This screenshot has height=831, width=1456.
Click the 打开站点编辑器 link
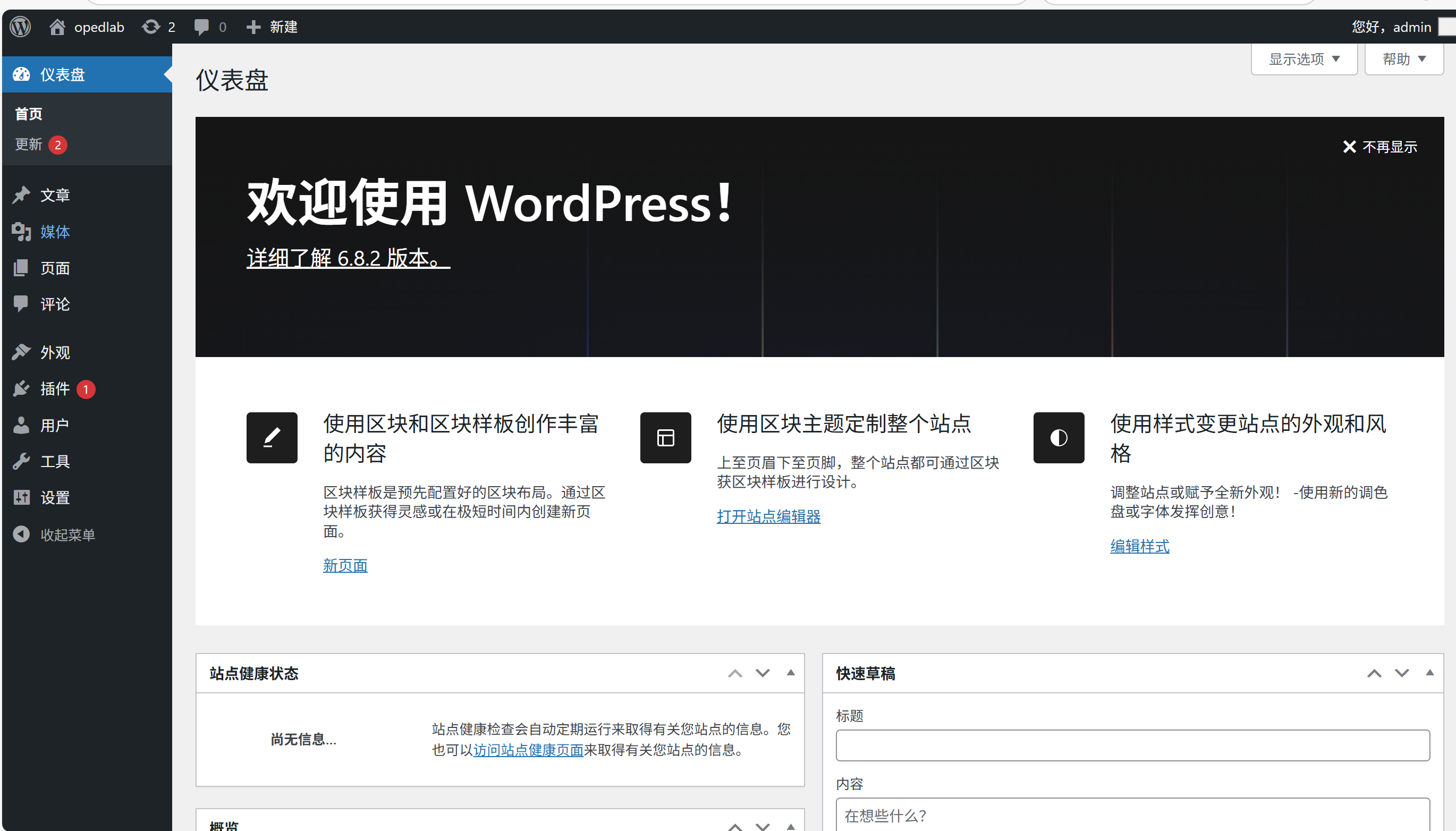pos(769,516)
